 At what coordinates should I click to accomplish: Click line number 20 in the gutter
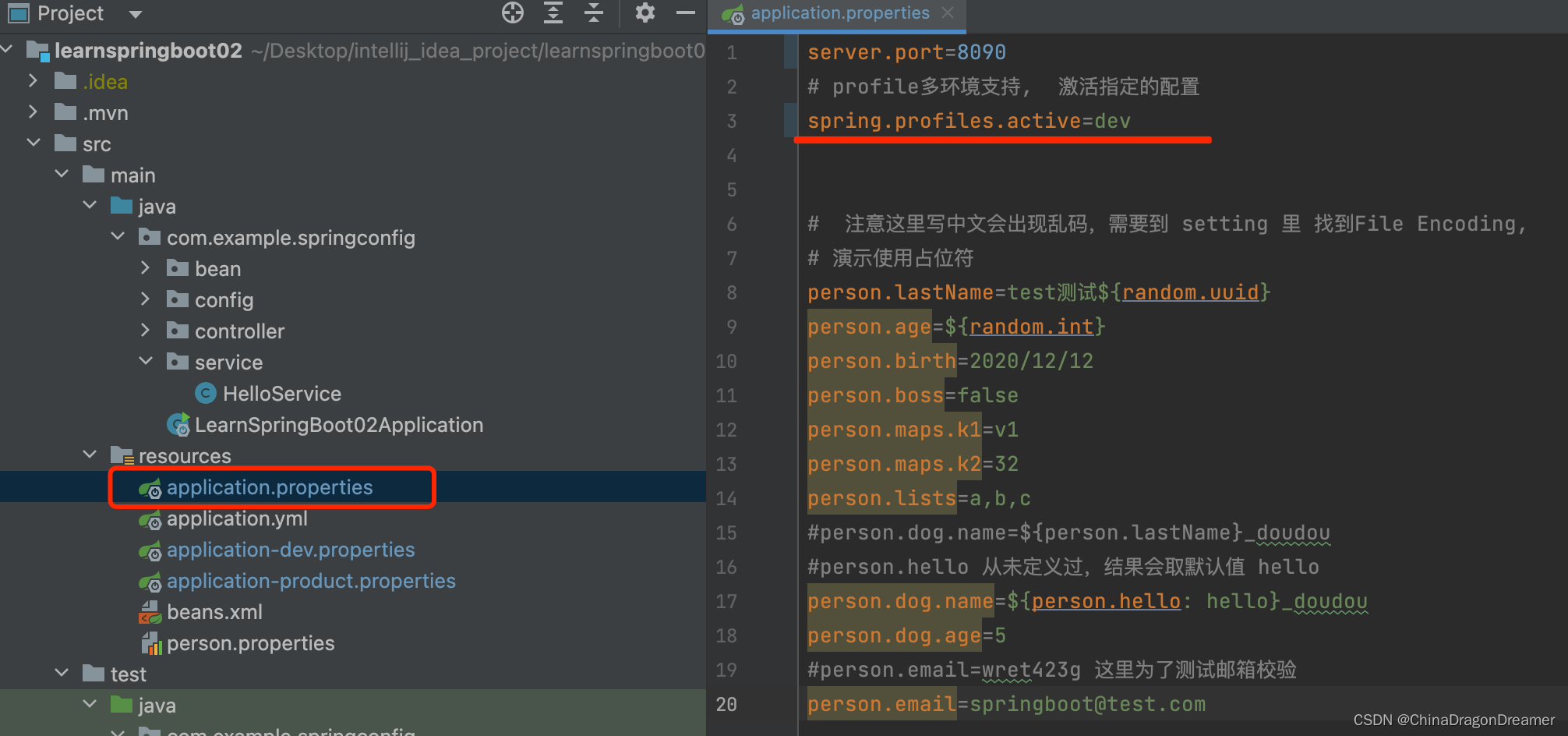tap(726, 704)
